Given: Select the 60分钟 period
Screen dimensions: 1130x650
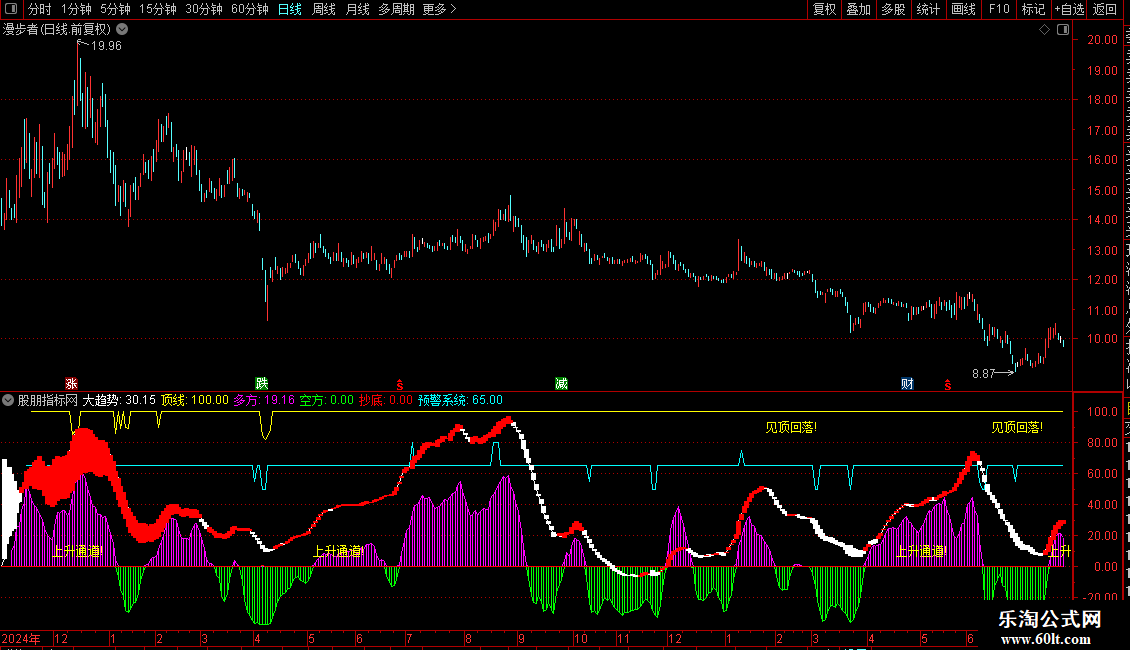Looking at the screenshot, I should 250,9.
